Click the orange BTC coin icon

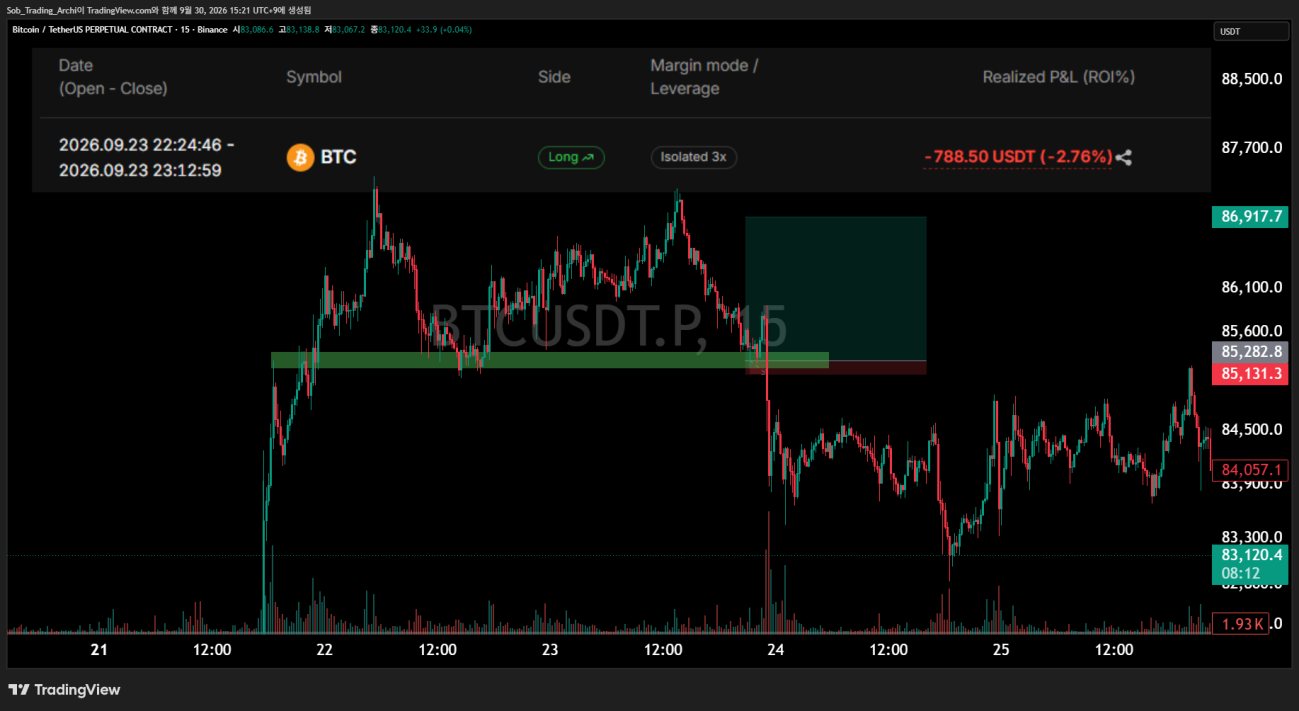(299, 157)
